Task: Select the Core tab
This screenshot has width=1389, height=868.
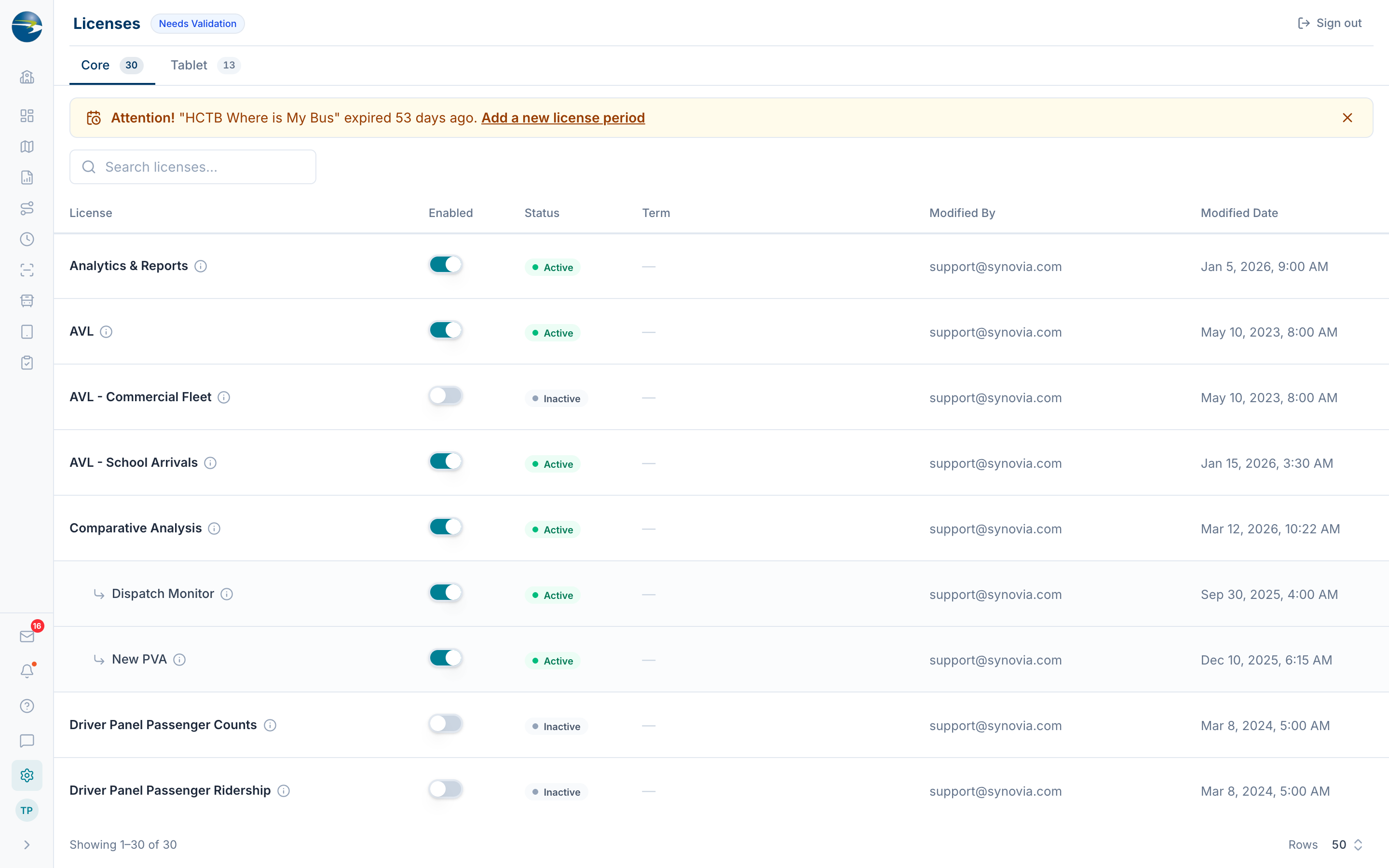Action: [112, 65]
